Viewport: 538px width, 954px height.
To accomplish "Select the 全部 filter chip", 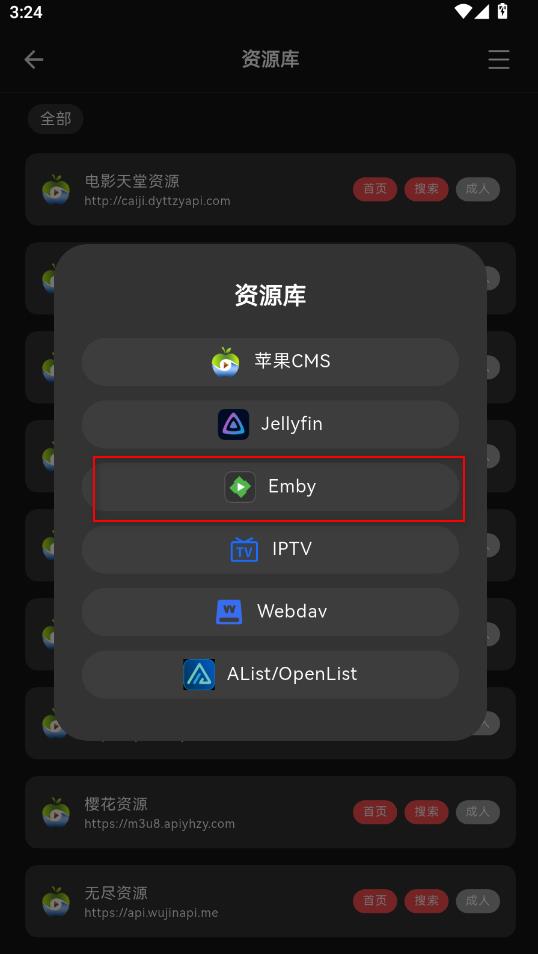I will pyautogui.click(x=55, y=119).
